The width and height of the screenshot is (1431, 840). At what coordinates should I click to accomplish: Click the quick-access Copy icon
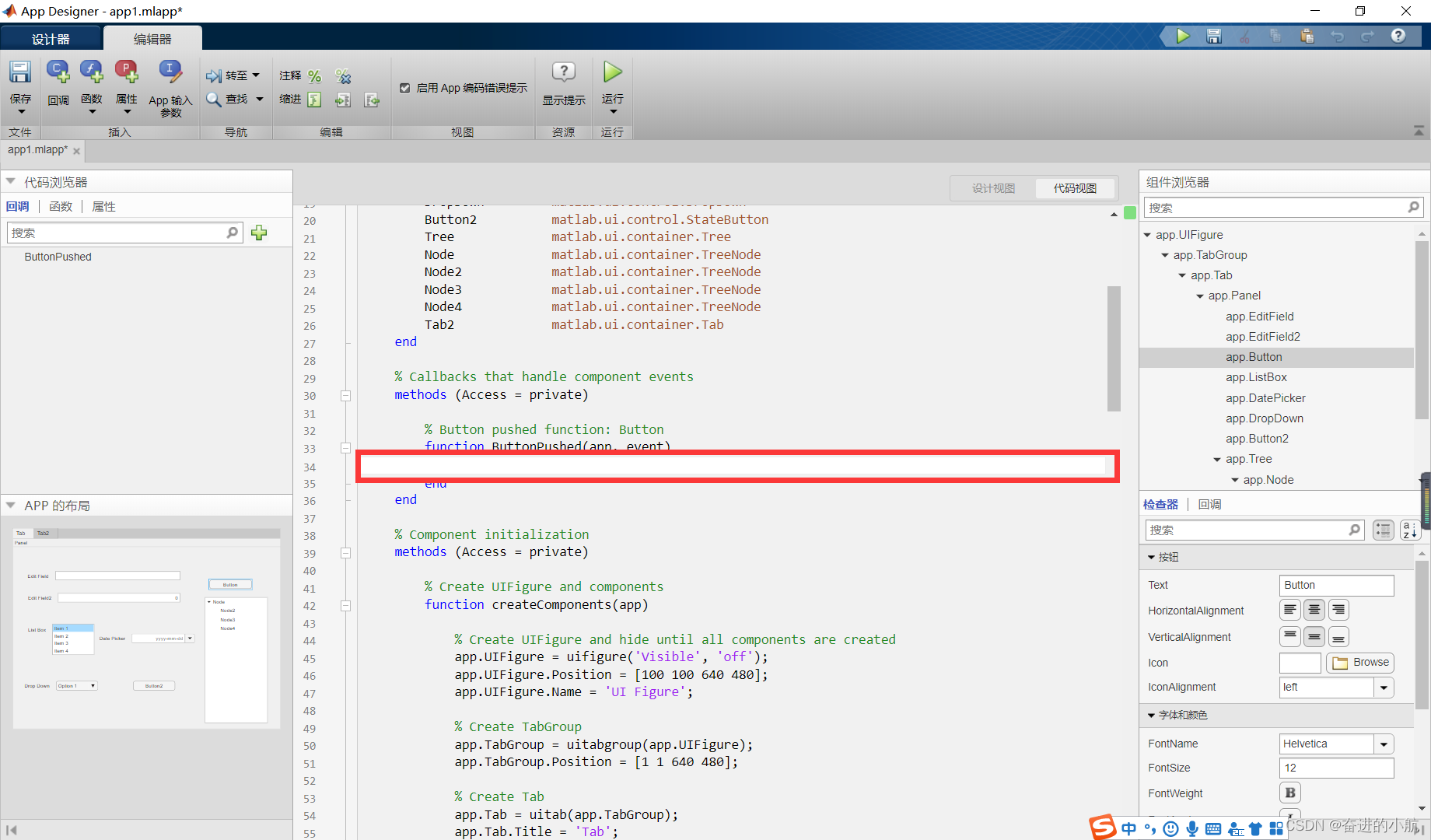click(1275, 36)
